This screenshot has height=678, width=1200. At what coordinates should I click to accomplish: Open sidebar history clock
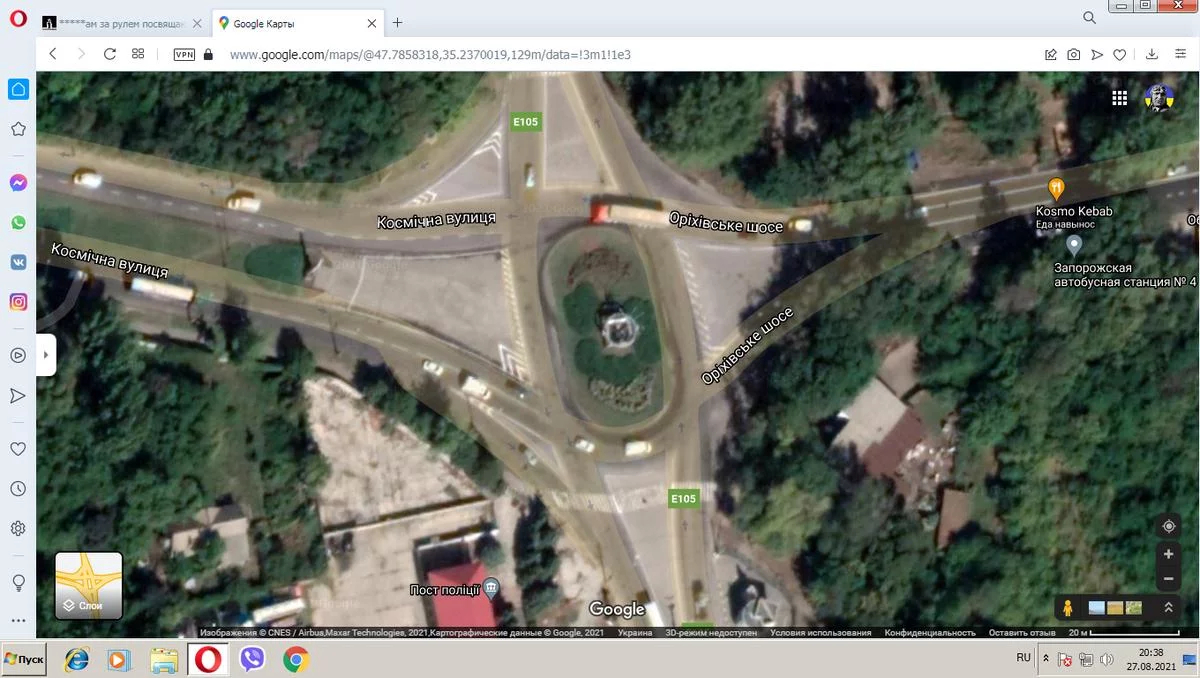(x=18, y=489)
